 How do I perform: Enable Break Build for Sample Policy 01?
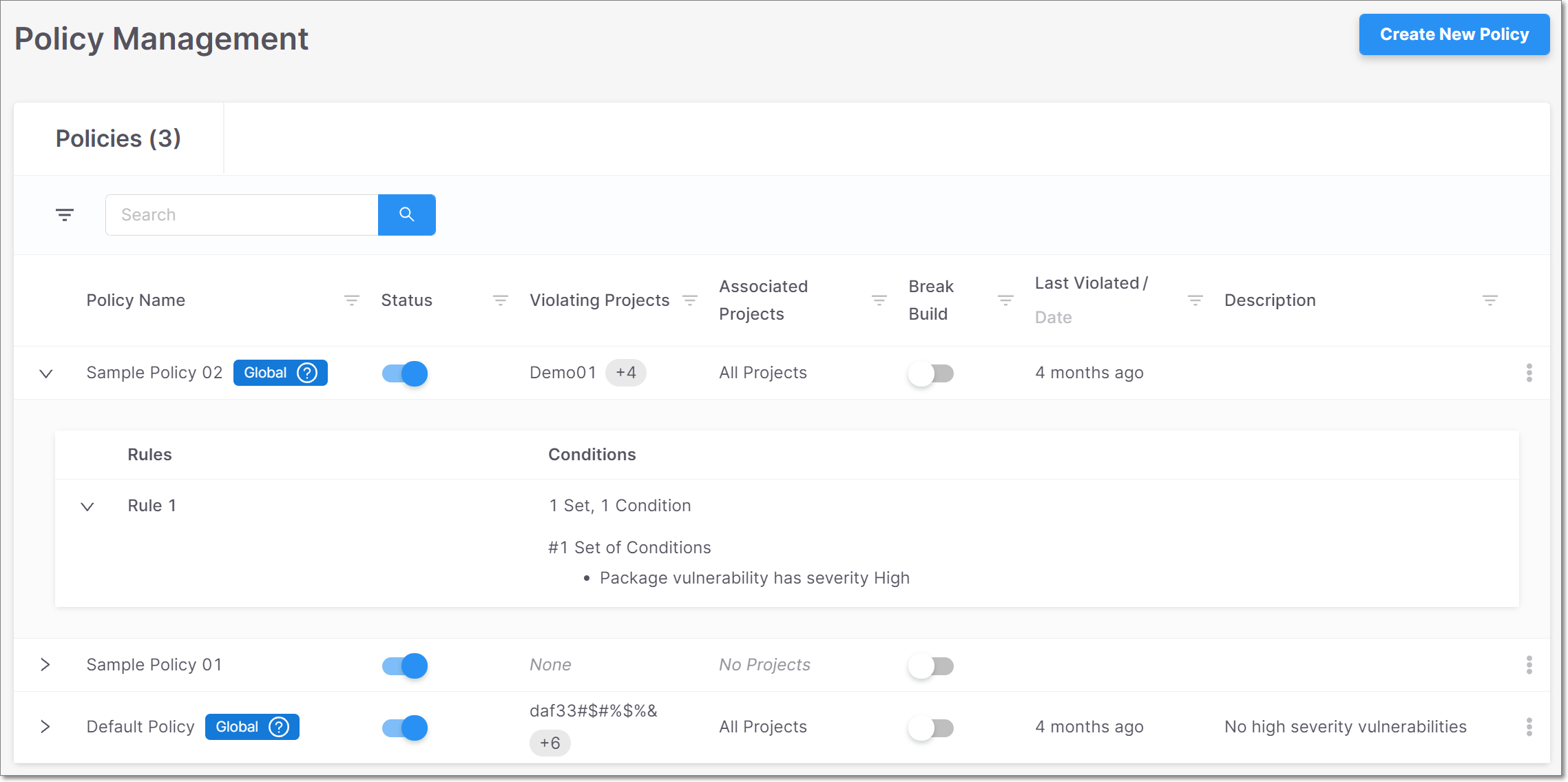pyautogui.click(x=930, y=666)
